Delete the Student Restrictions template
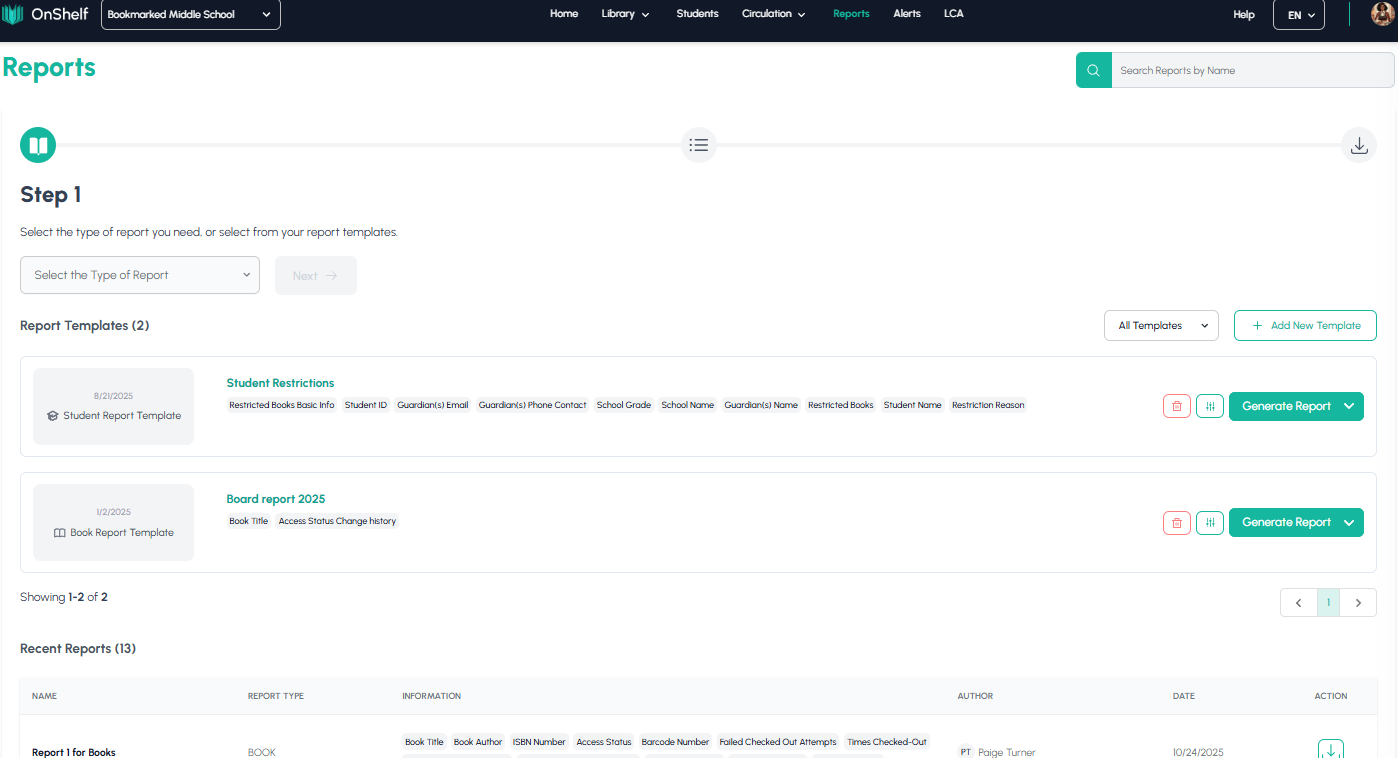1398x758 pixels. 1177,406
